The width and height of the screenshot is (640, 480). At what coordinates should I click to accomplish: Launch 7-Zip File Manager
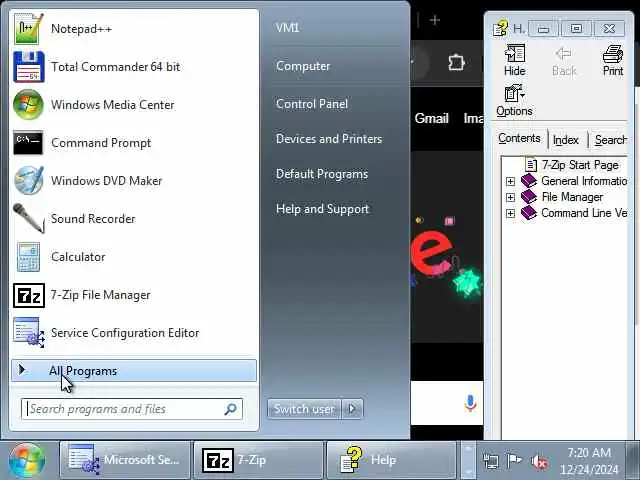coord(134,295)
